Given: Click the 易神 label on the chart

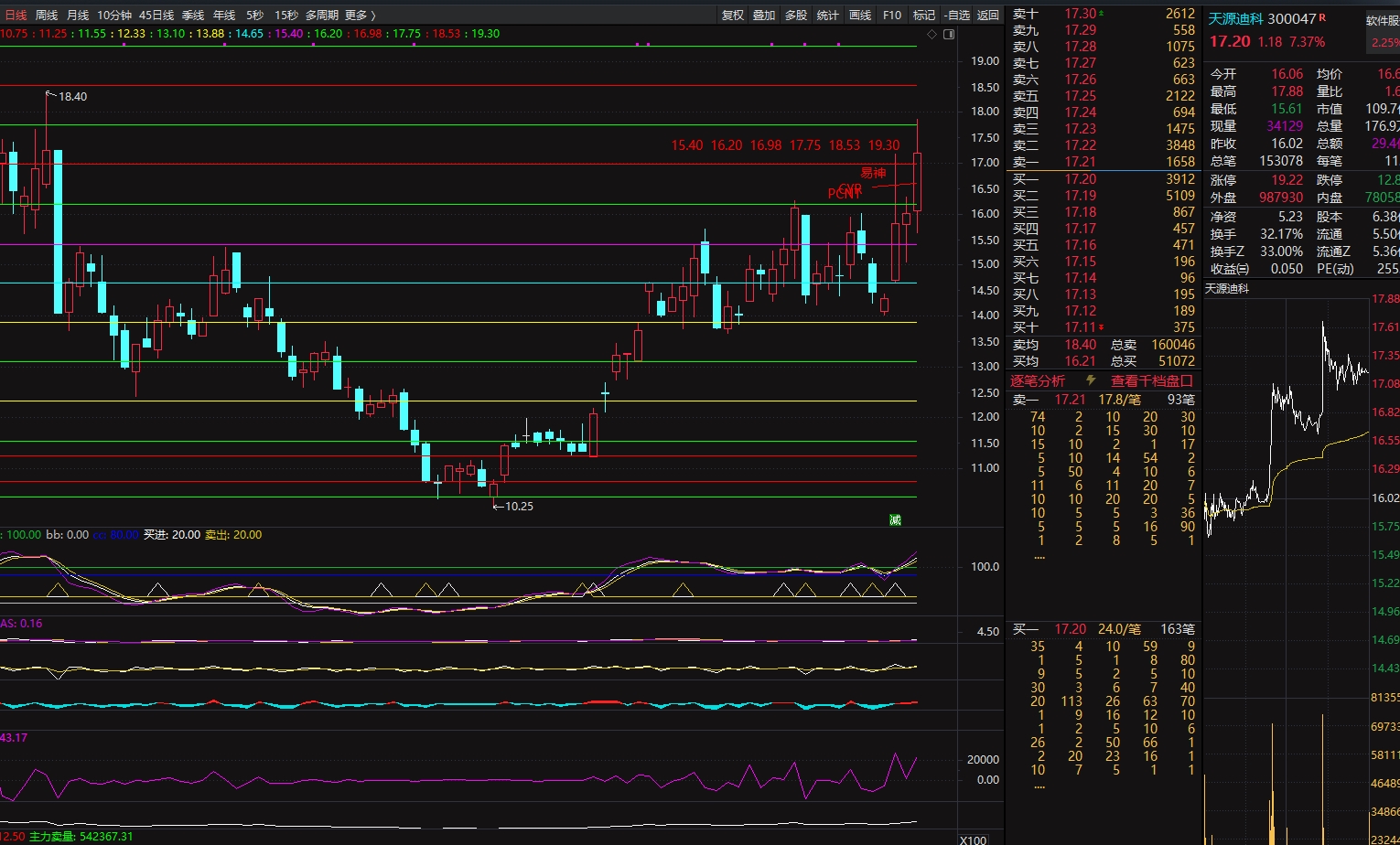Looking at the screenshot, I should [873, 173].
